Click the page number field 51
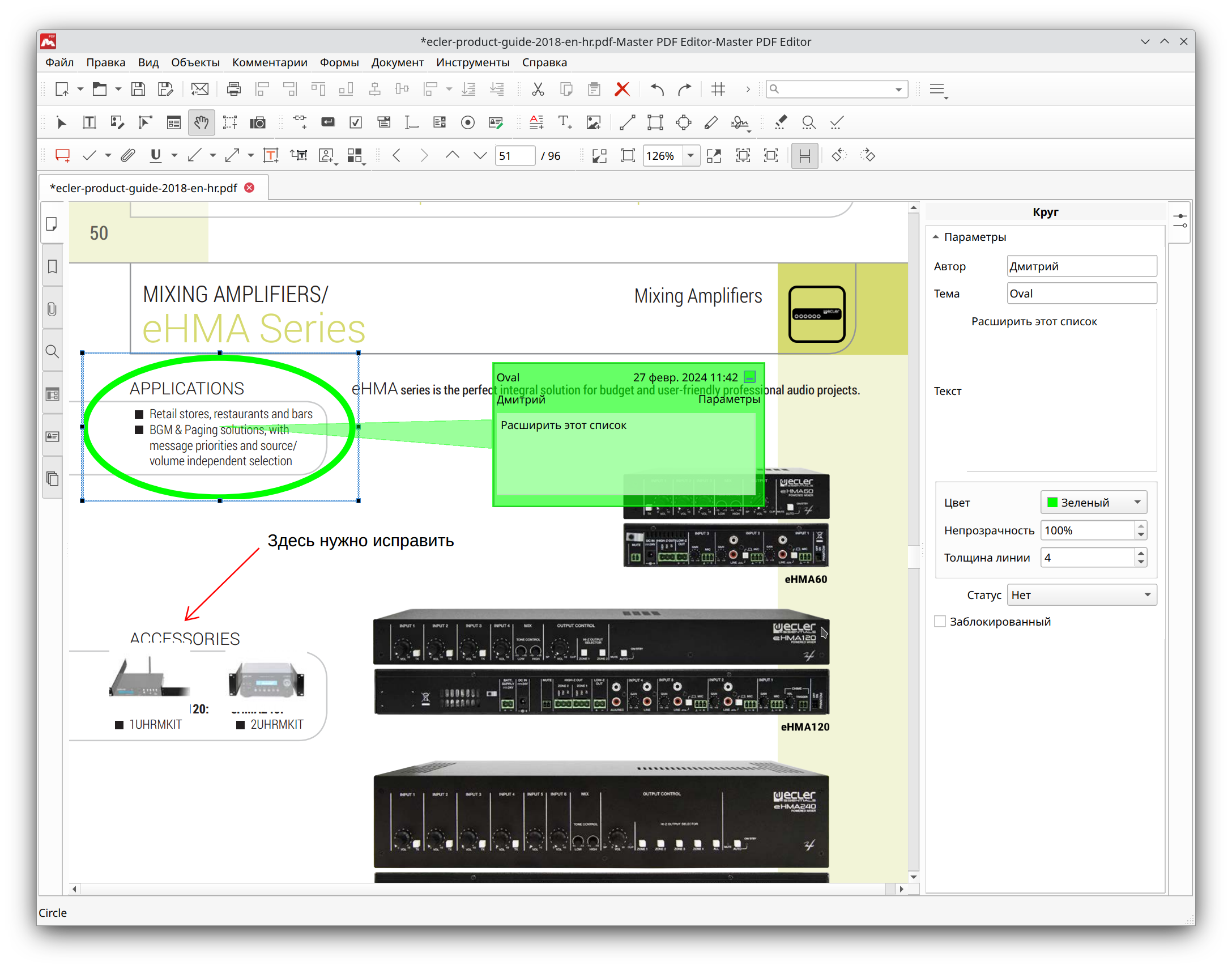The image size is (1232, 969). tap(515, 155)
